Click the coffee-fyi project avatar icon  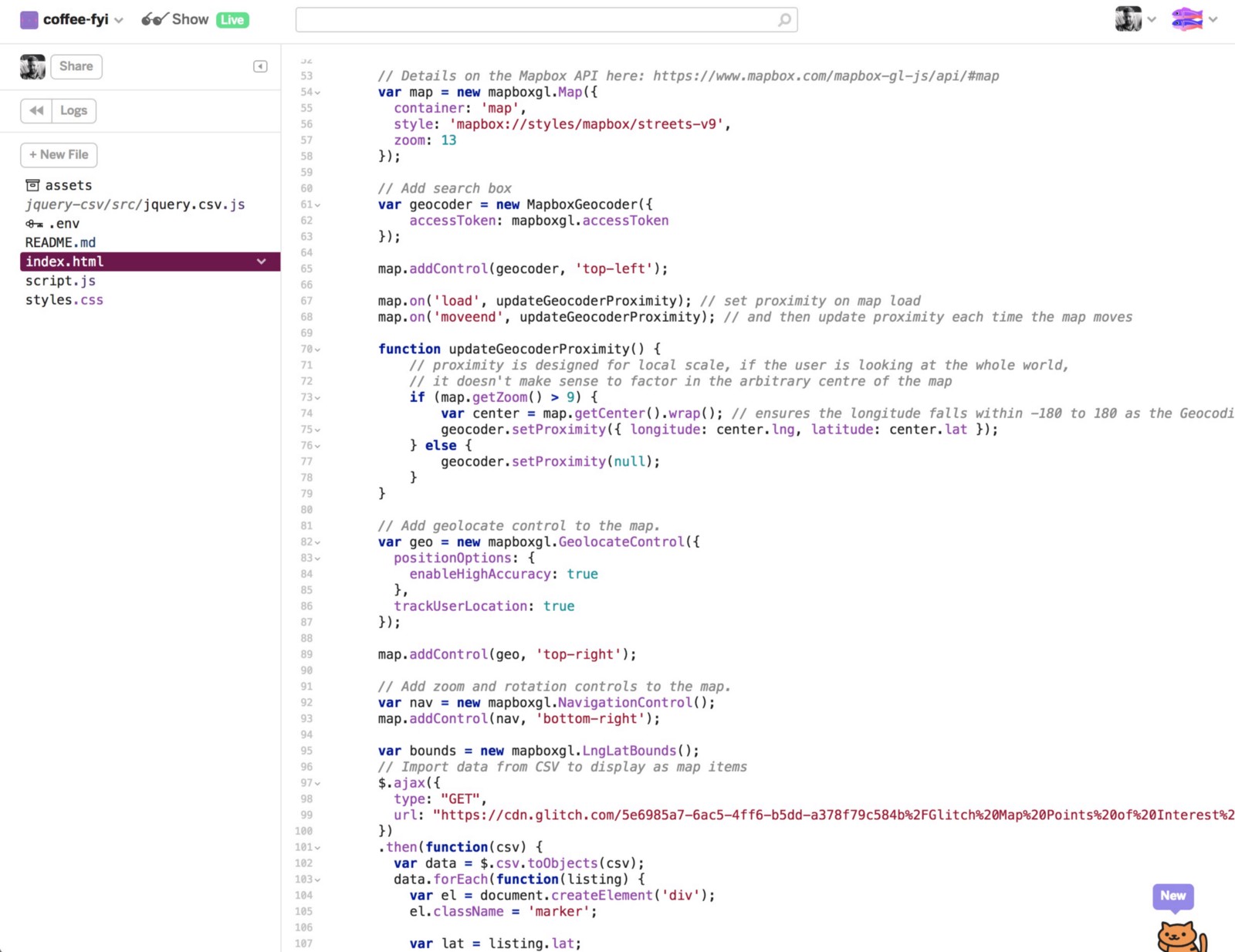[x=29, y=20]
